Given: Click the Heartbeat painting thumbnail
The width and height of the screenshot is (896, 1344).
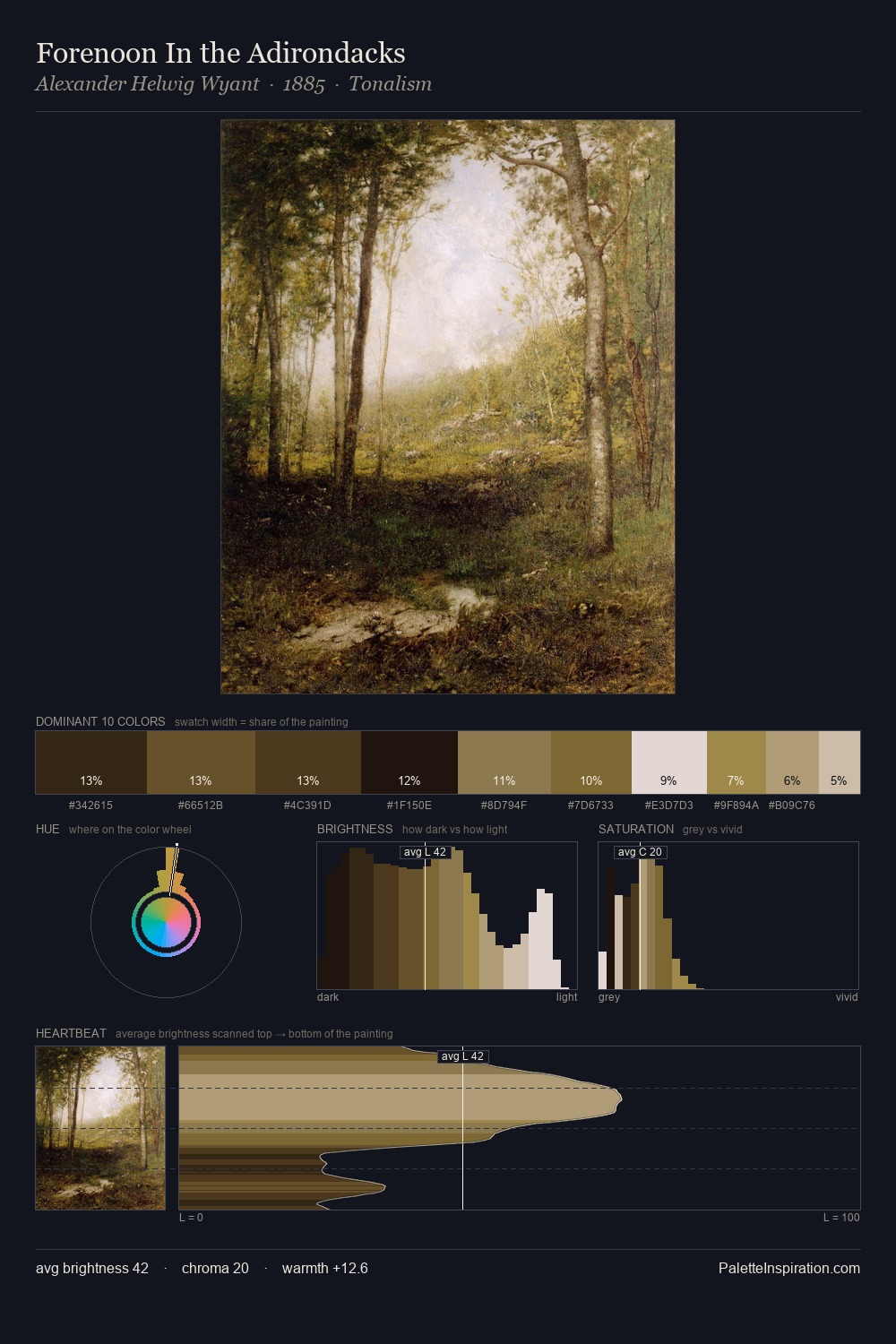Looking at the screenshot, I should [x=100, y=1128].
